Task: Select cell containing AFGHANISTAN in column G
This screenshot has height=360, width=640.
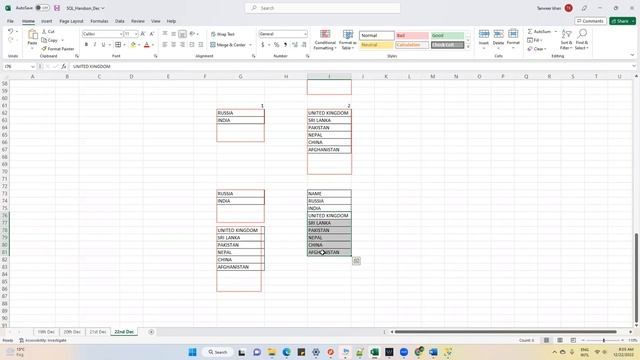Action: coord(240,267)
